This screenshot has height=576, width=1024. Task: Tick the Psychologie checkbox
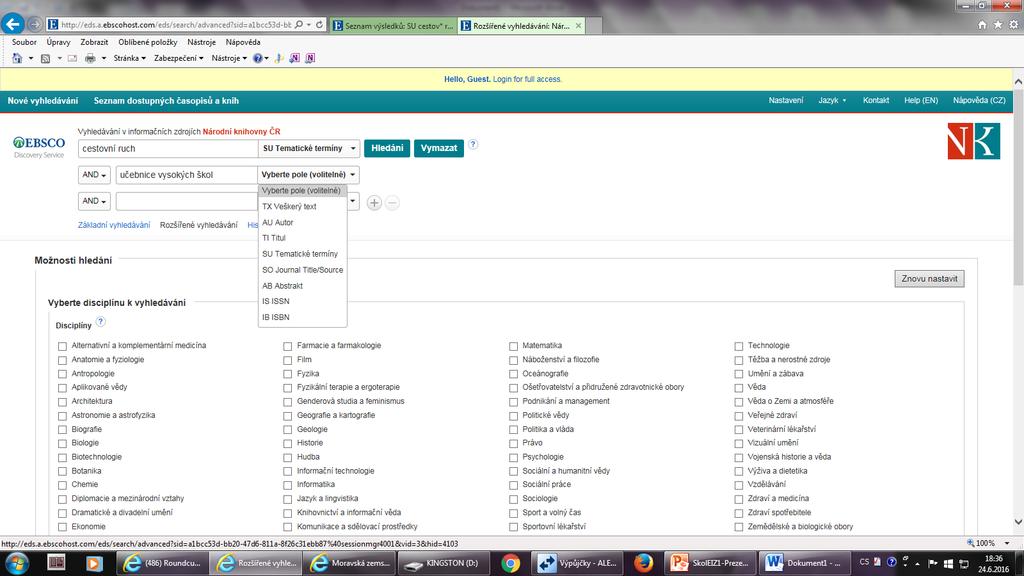(513, 457)
